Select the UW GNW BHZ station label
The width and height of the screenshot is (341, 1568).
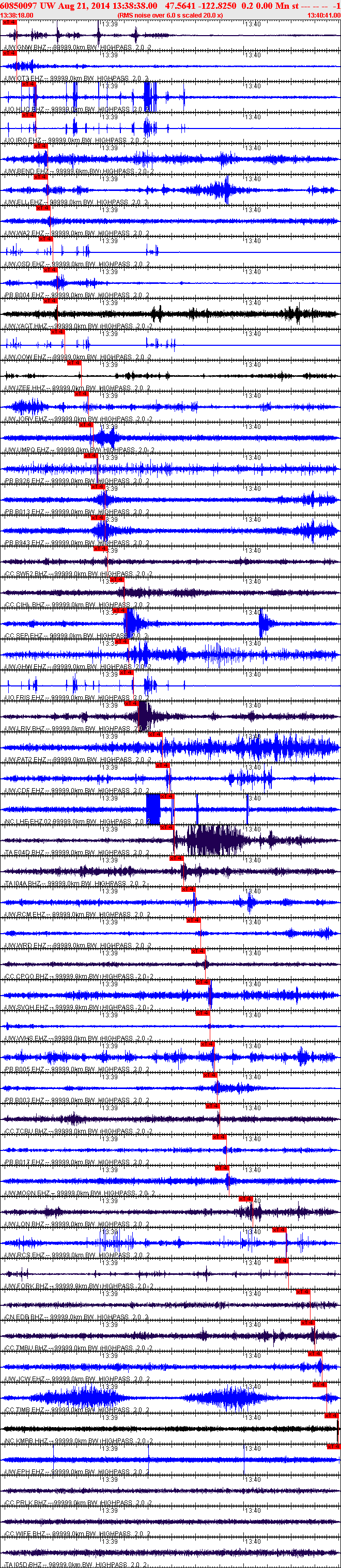coord(78,47)
